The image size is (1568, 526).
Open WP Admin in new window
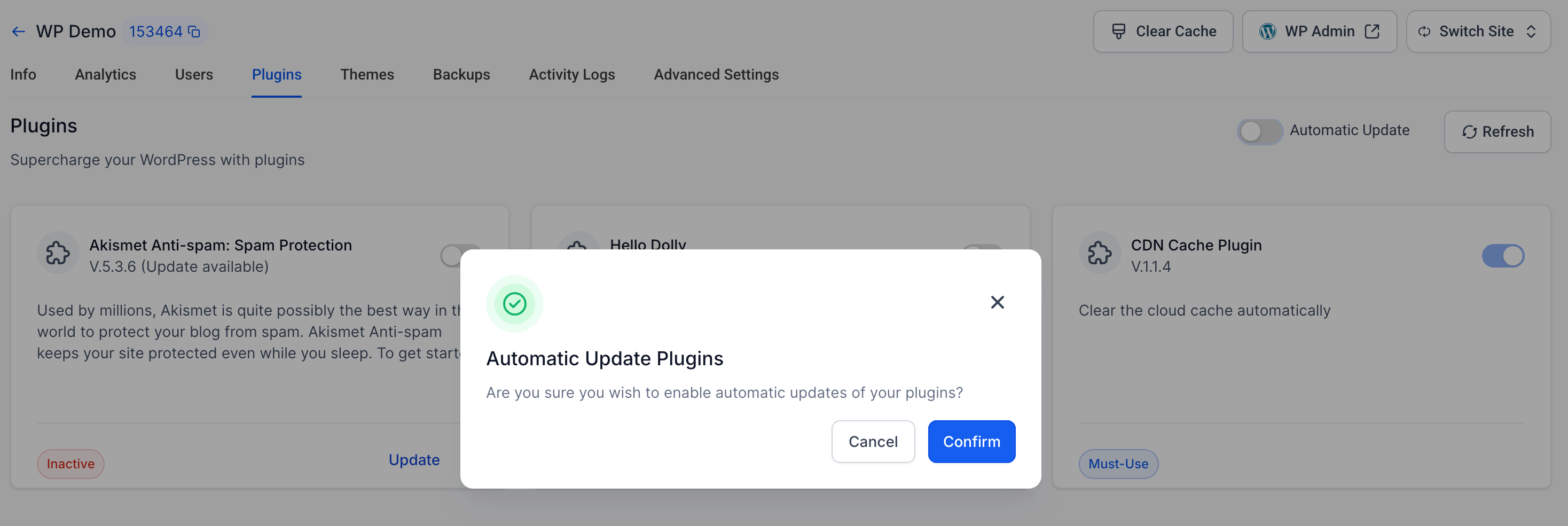(x=1319, y=32)
